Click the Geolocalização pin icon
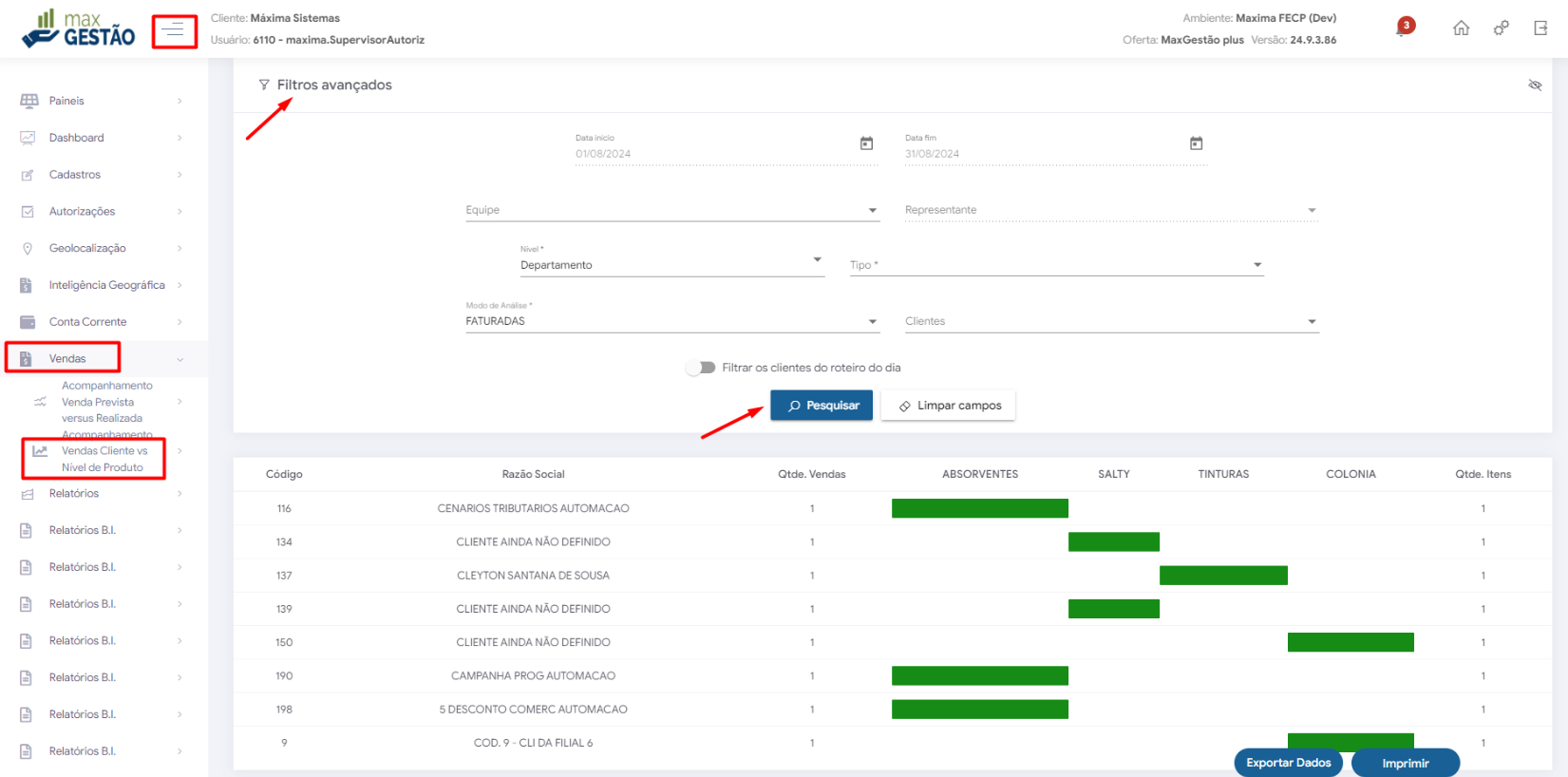 click(x=28, y=249)
